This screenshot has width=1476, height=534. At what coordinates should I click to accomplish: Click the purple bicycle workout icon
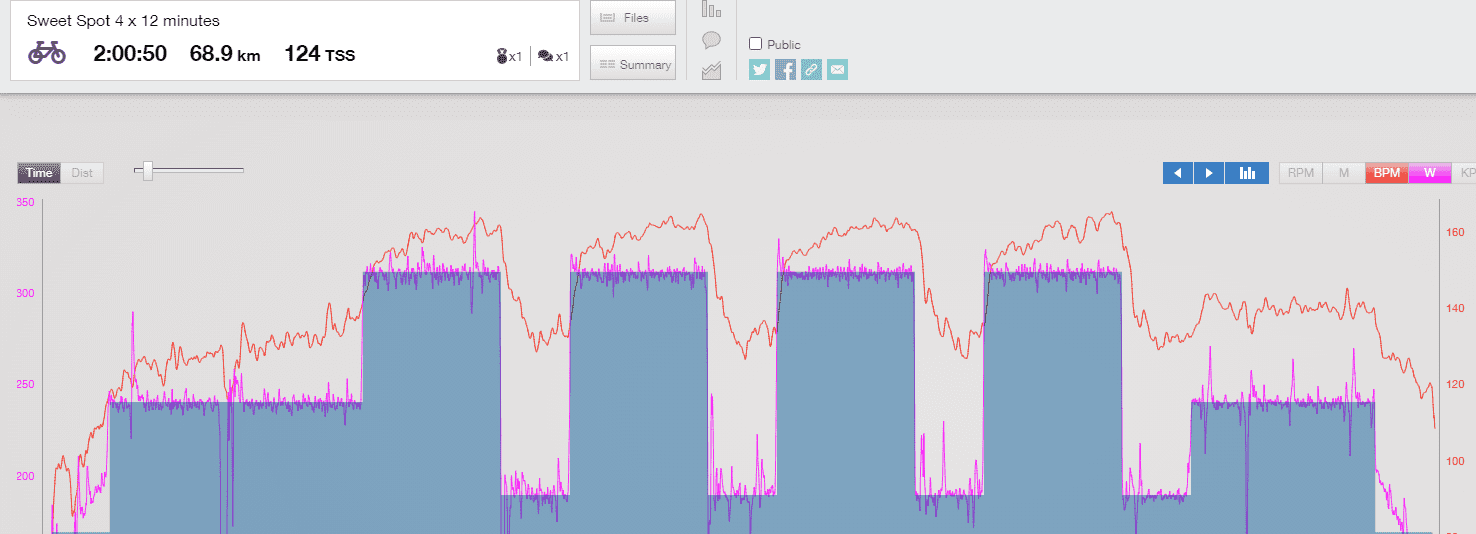tap(46, 53)
